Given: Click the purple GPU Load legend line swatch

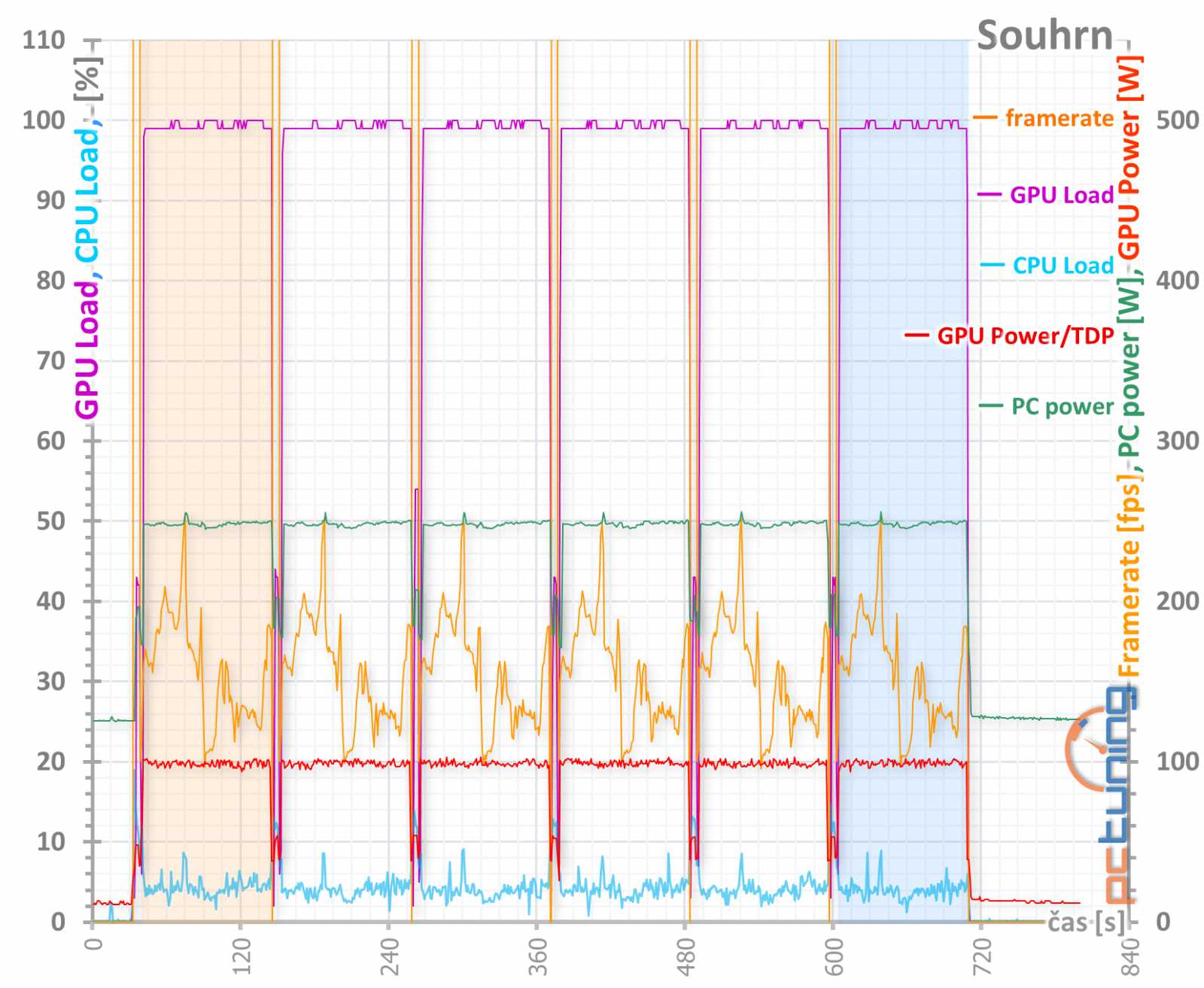Looking at the screenshot, I should click(989, 195).
